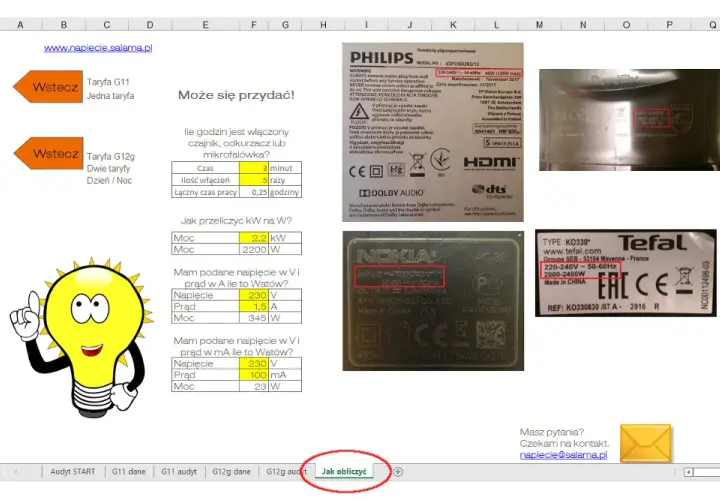
Task: Open the www.napiecie.salama.pl hyperlink
Action: pos(98,48)
